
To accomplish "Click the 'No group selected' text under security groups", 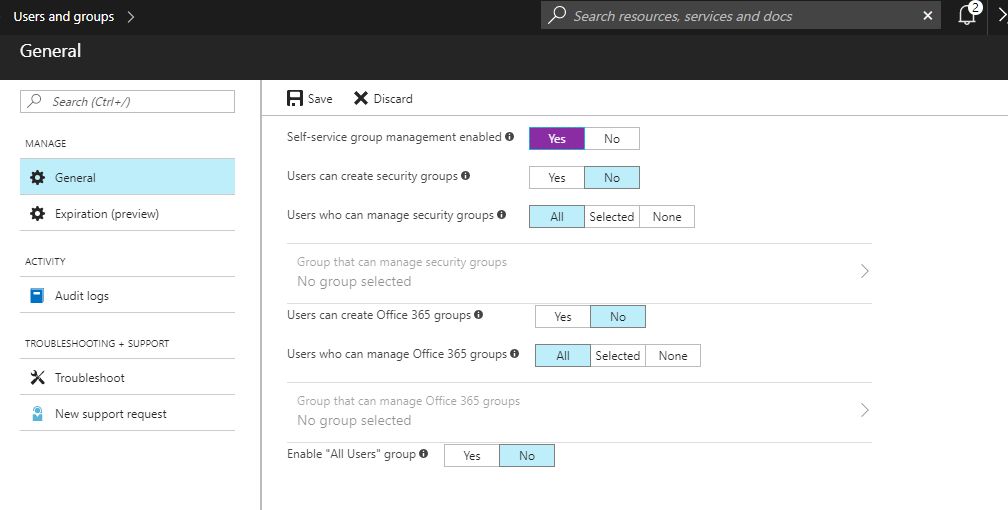I will (354, 281).
